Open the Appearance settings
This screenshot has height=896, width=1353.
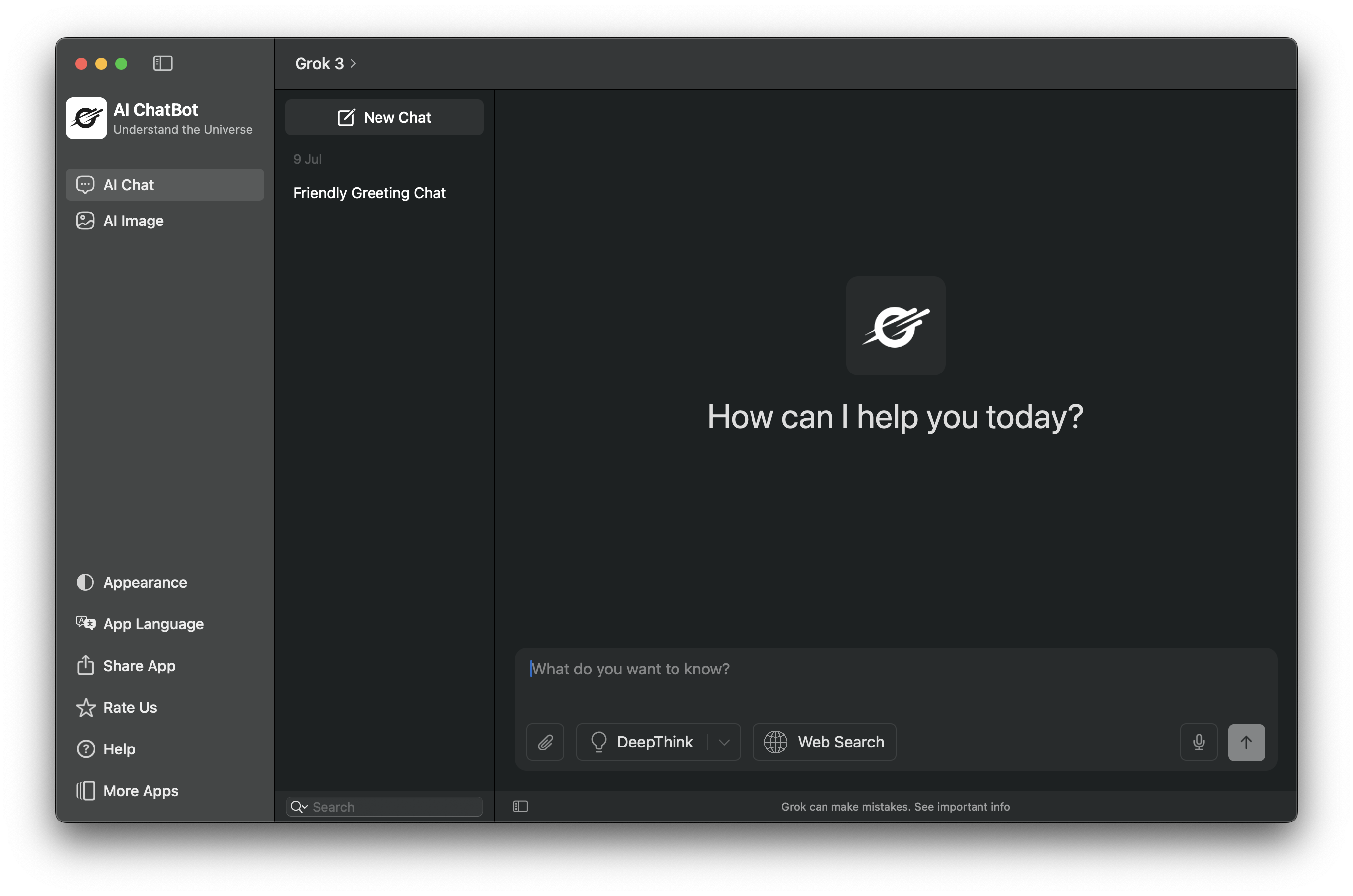tap(132, 582)
